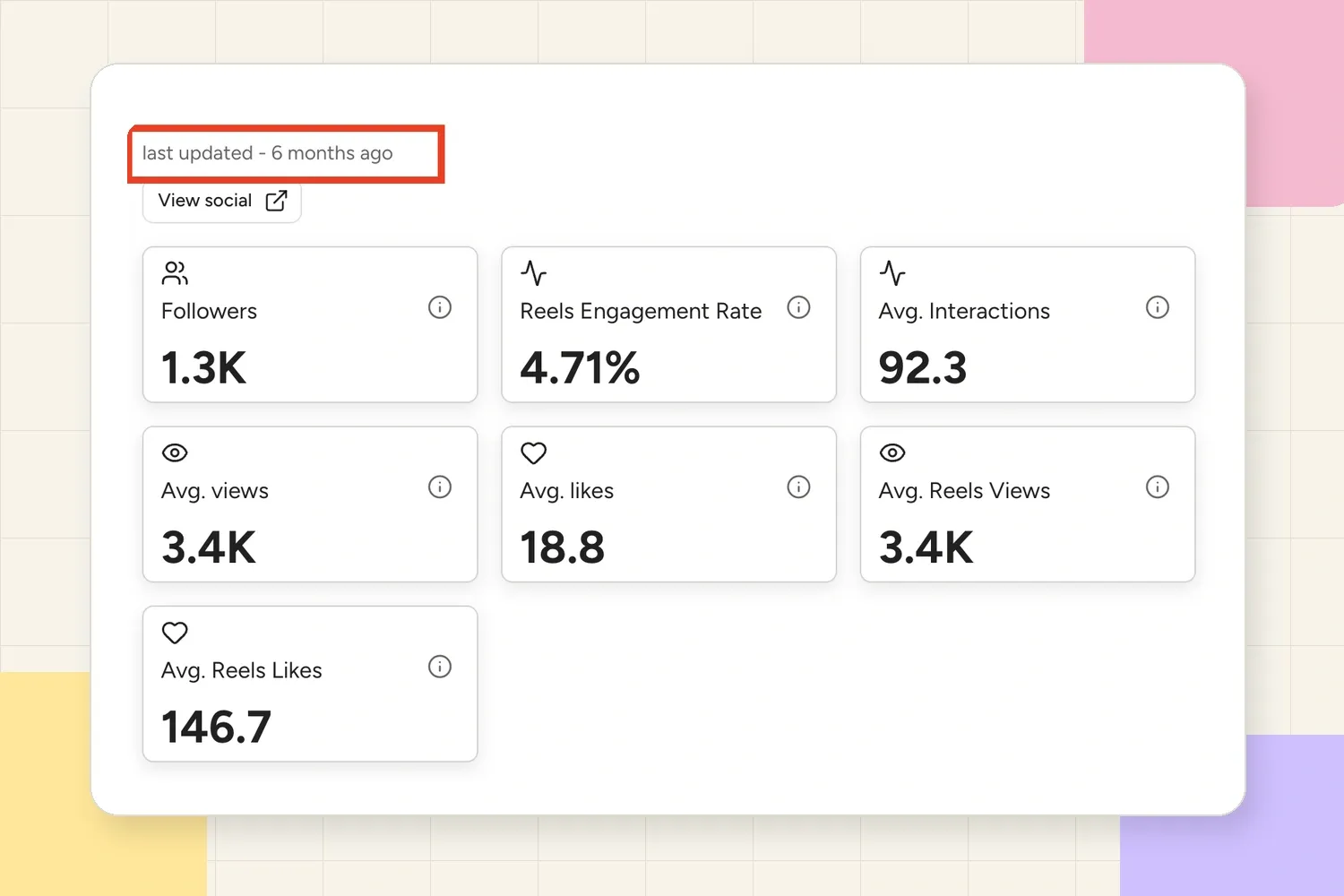Click the "Avg. Interactions" label
Viewport: 1344px width, 896px height.
pyautogui.click(x=964, y=311)
